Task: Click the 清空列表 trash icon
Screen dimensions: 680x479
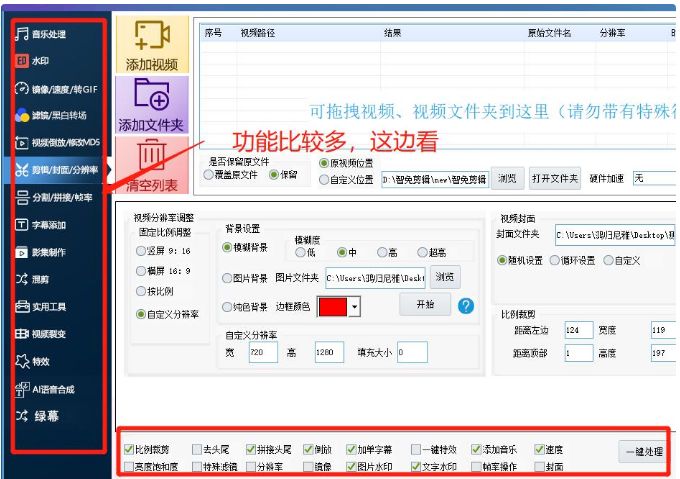Action: coord(152,157)
